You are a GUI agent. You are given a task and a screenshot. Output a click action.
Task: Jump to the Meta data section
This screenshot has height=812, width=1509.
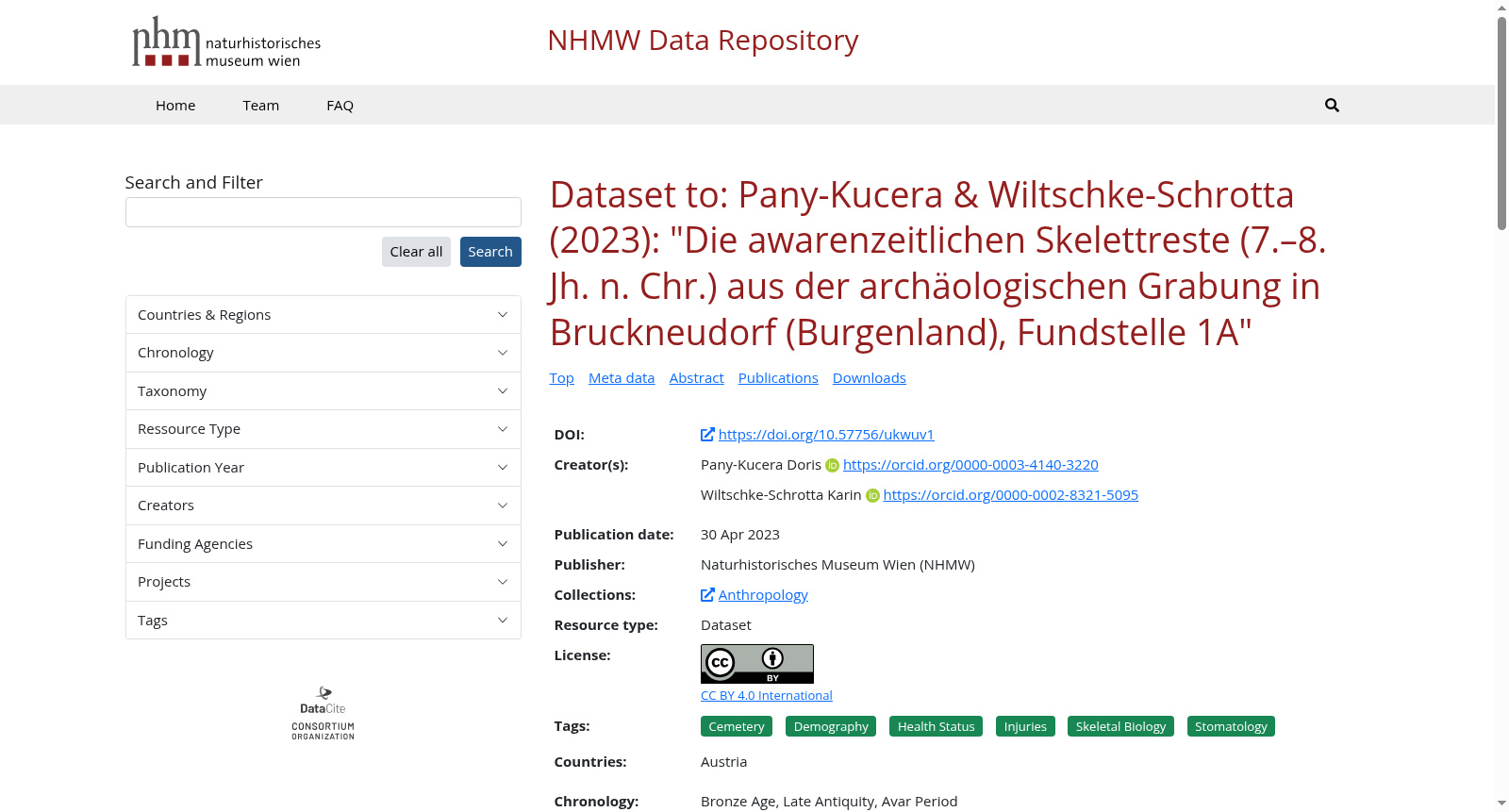click(x=622, y=378)
